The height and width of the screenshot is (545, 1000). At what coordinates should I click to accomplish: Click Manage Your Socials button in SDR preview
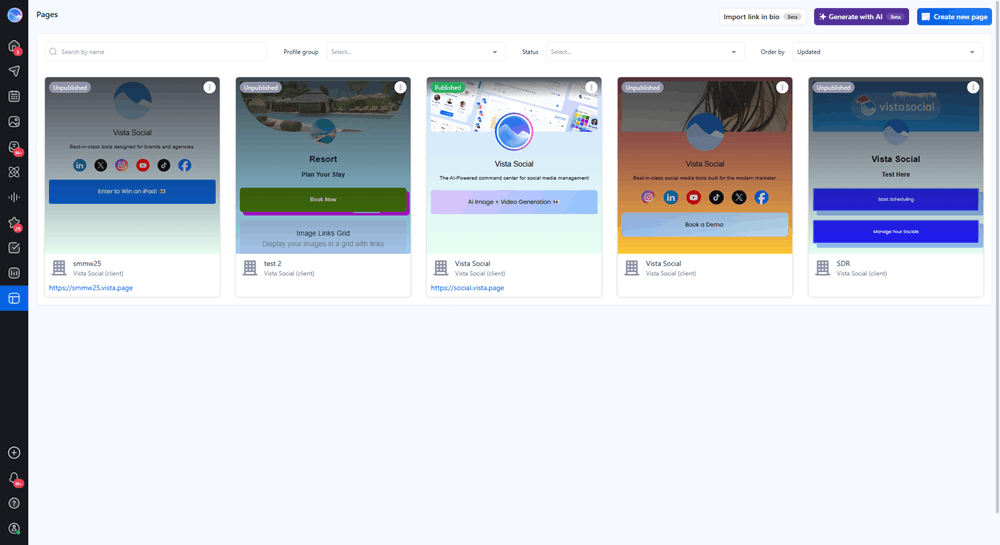pos(895,231)
